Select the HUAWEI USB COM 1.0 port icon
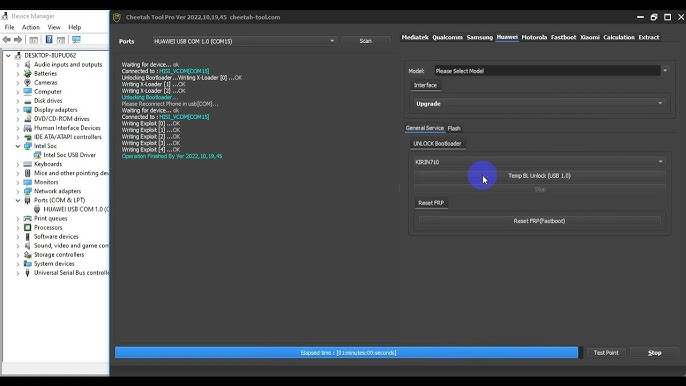Viewport: 686px width, 386px height. point(37,209)
